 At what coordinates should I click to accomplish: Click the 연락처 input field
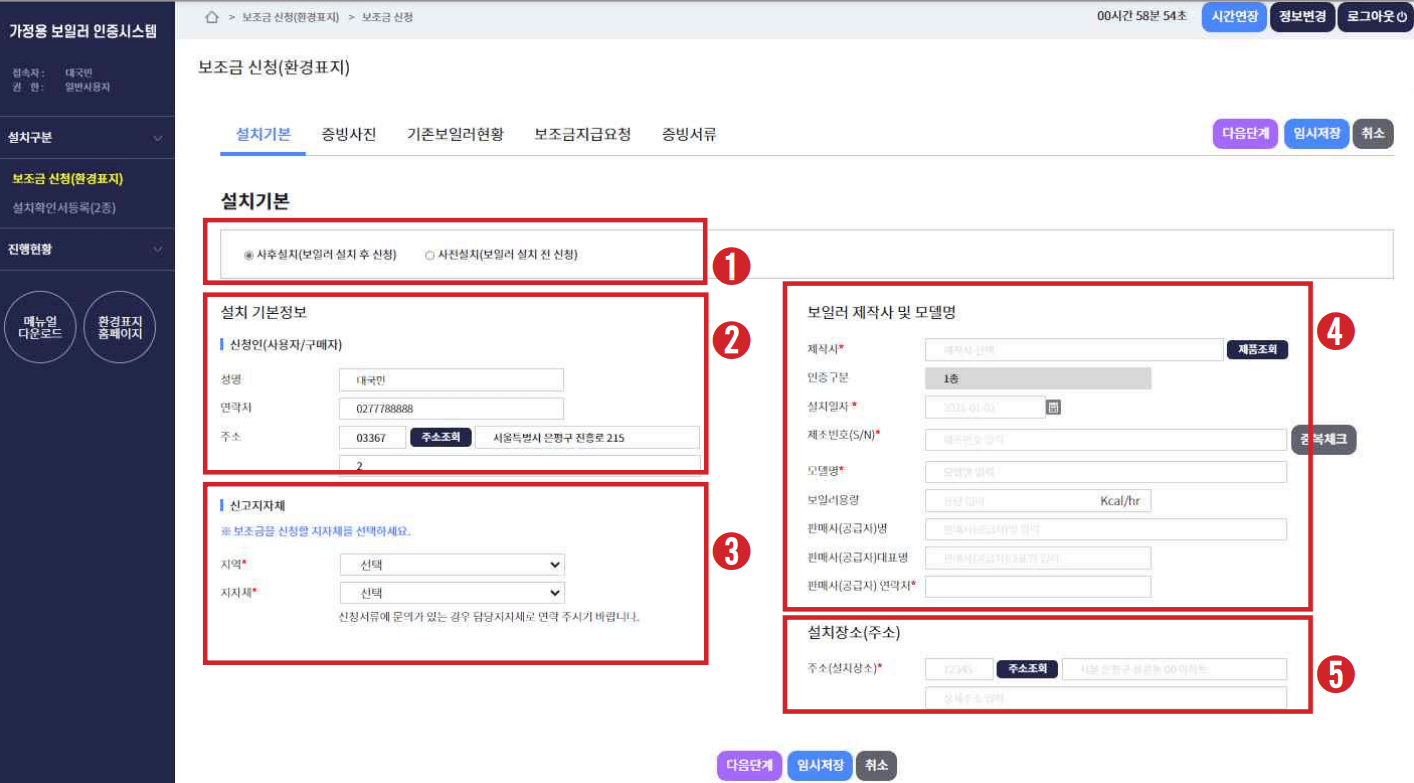click(452, 409)
